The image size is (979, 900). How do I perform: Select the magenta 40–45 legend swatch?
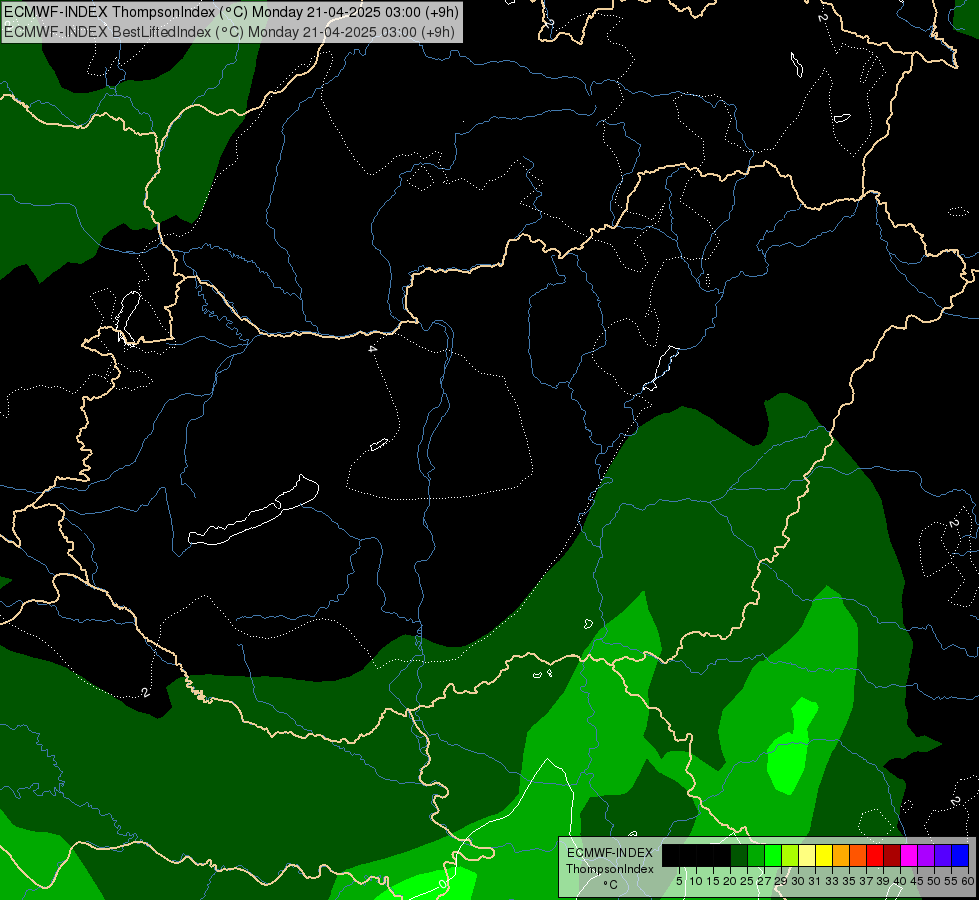click(909, 855)
